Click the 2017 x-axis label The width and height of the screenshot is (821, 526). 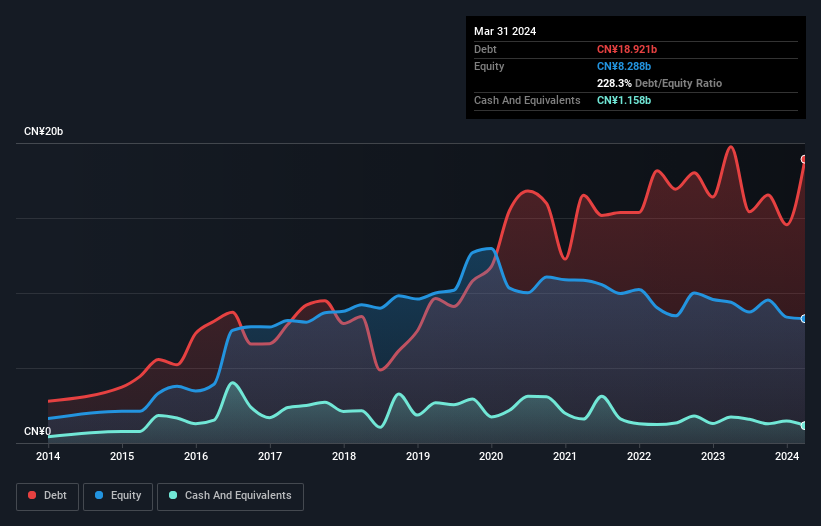270,456
